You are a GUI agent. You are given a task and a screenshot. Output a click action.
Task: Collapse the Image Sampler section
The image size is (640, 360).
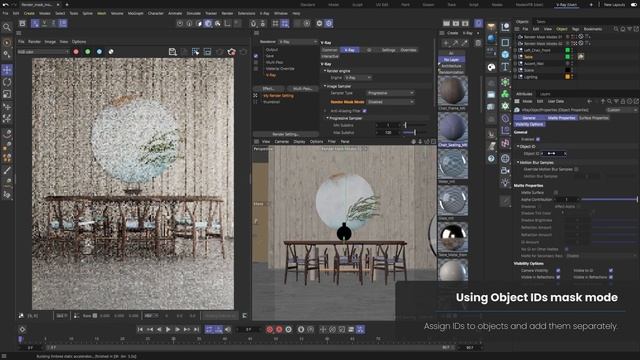pos(325,86)
